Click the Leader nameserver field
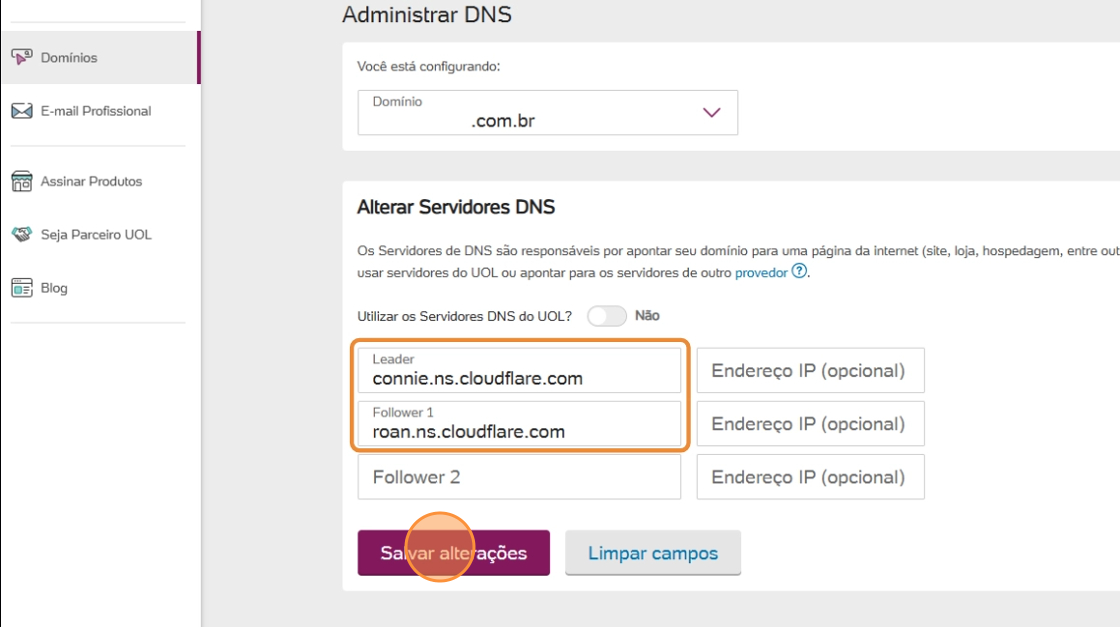The image size is (1120, 627). tap(519, 371)
